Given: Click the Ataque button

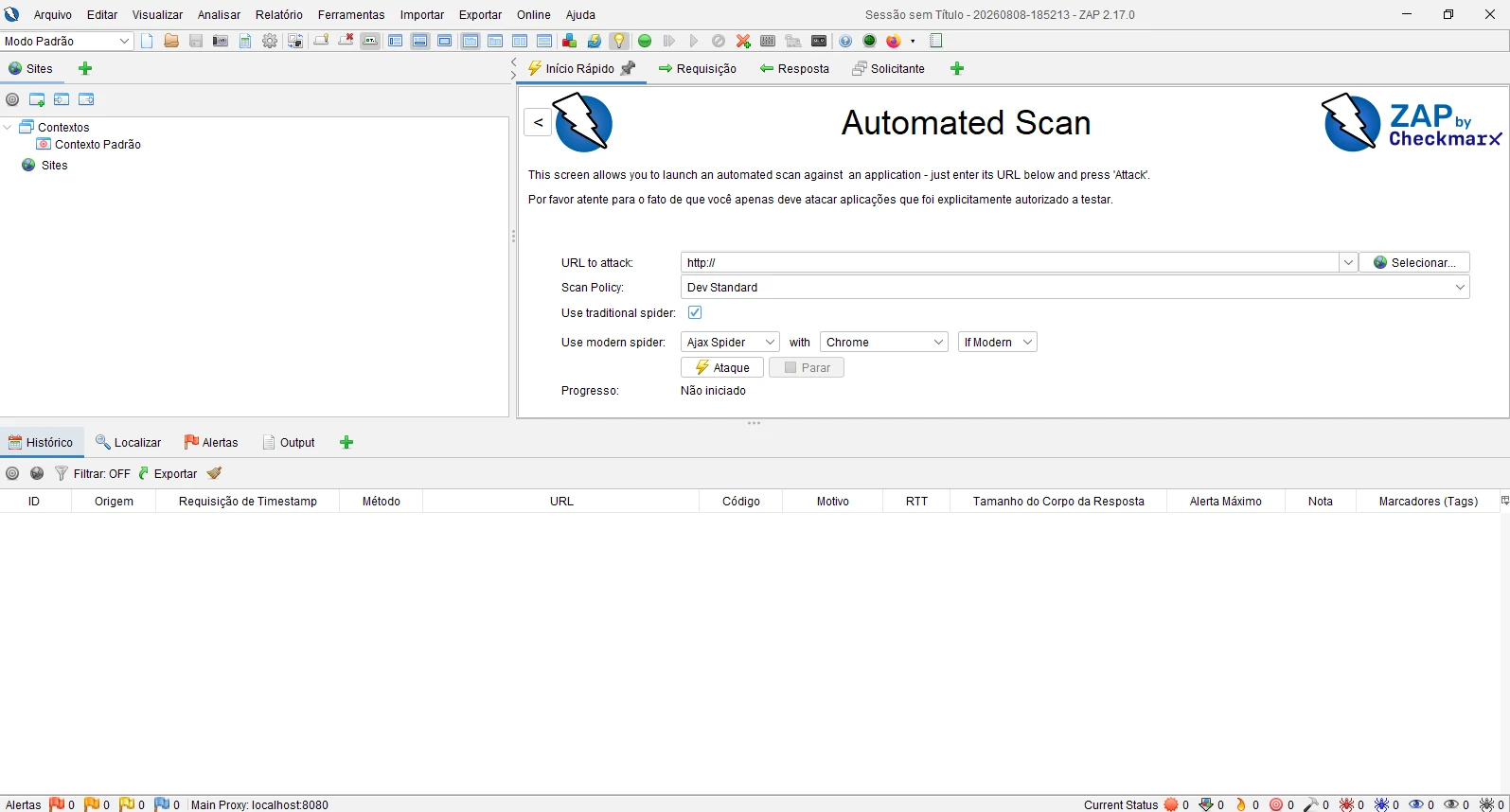Looking at the screenshot, I should (722, 367).
